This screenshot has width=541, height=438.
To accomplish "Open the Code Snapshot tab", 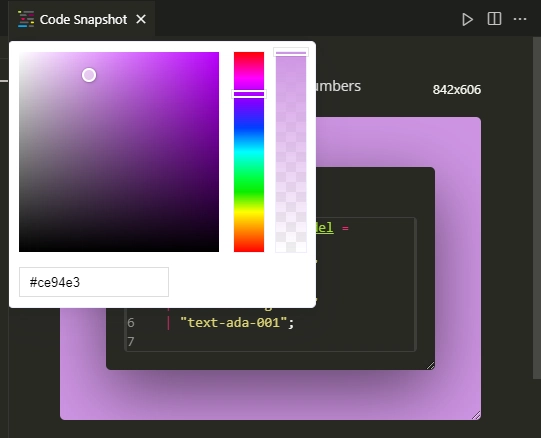I will (83, 20).
